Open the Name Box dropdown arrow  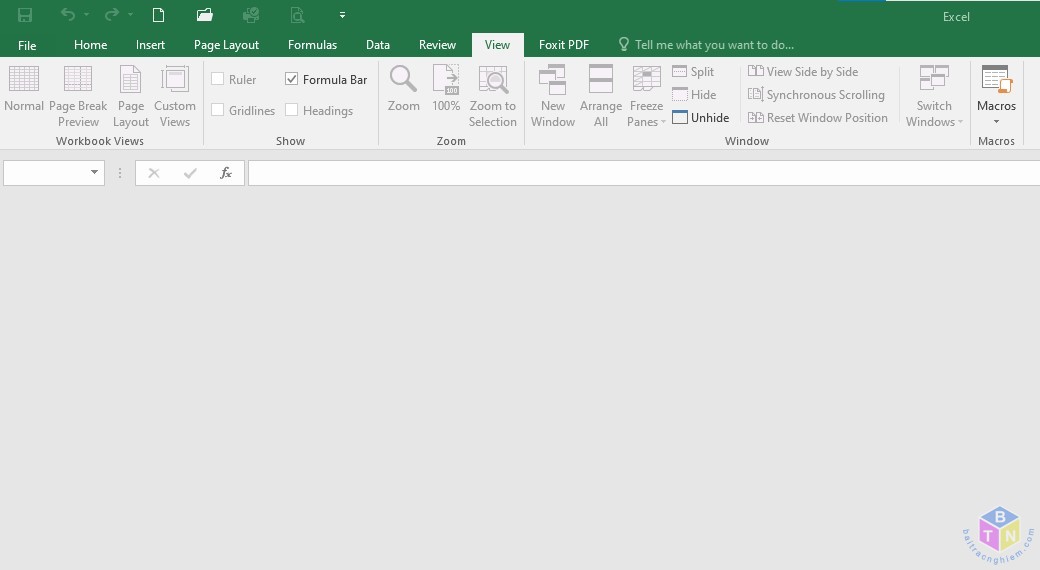pyautogui.click(x=94, y=173)
